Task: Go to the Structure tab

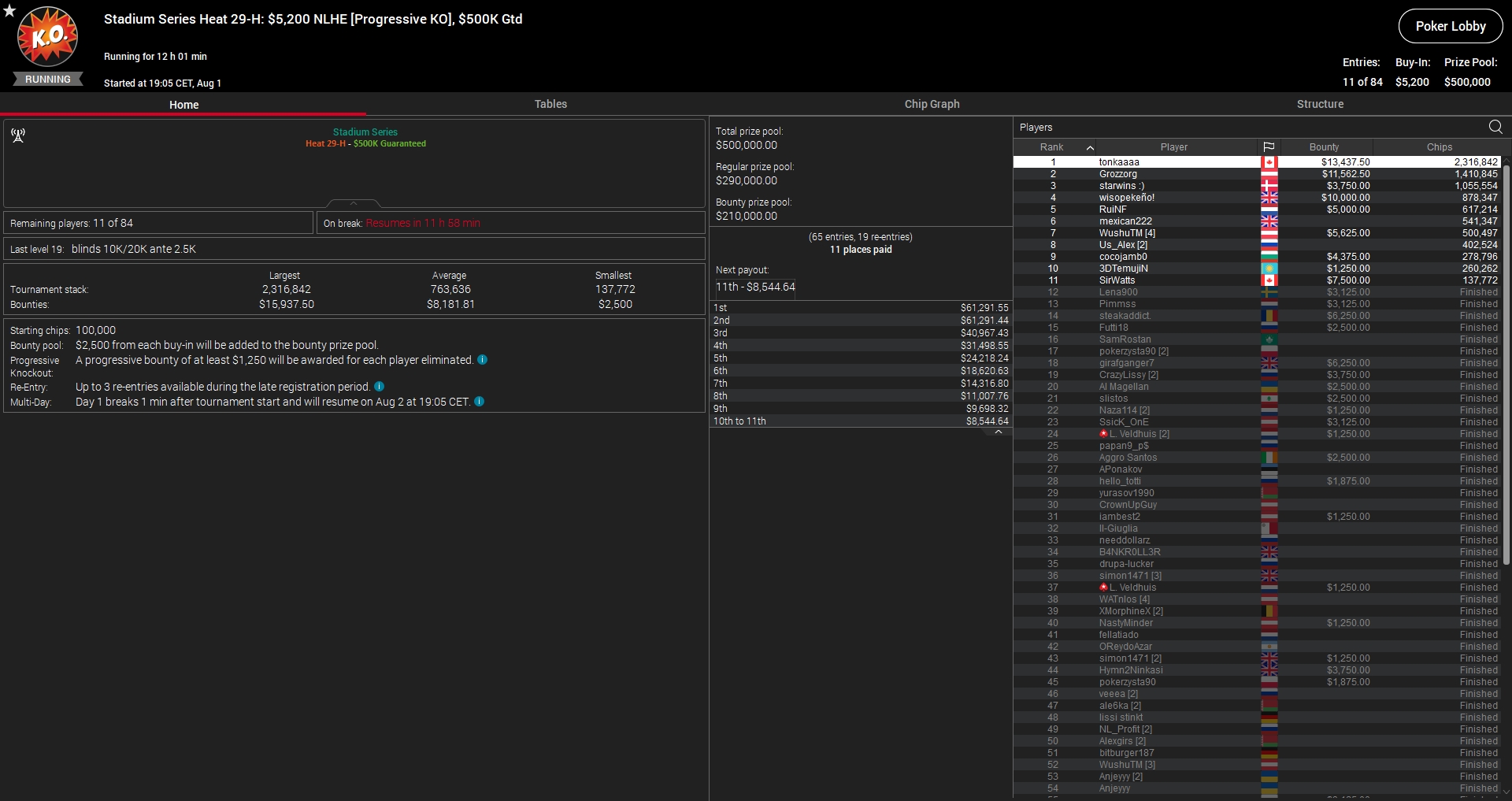Action: click(1320, 104)
